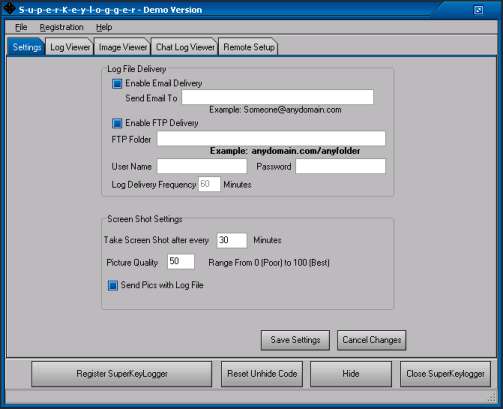This screenshot has width=503, height=409.
Task: Click Register SuperKeyLogger button
Action: [x=122, y=374]
